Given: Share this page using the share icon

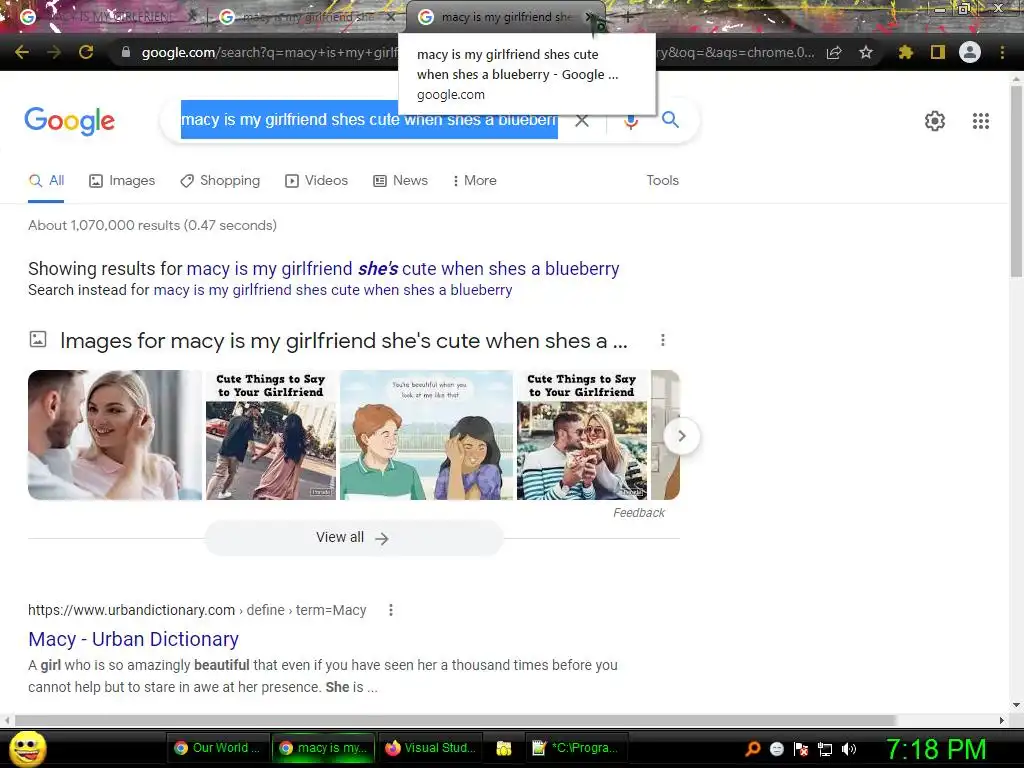Looking at the screenshot, I should tap(834, 52).
